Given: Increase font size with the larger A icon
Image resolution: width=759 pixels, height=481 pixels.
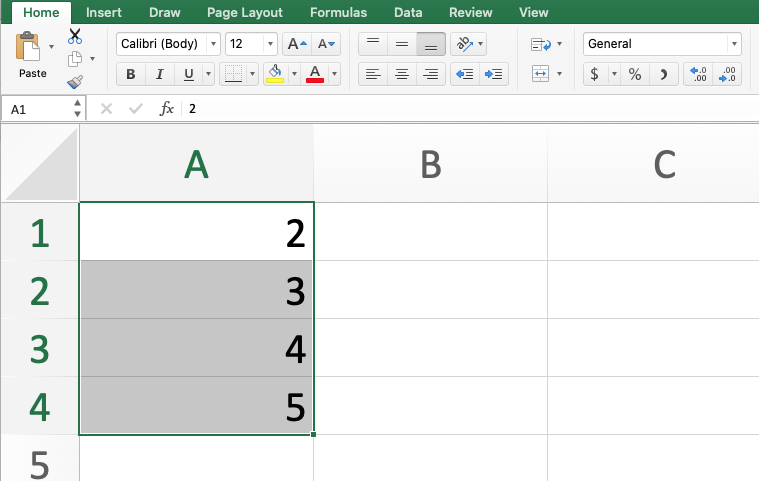Looking at the screenshot, I should [297, 44].
